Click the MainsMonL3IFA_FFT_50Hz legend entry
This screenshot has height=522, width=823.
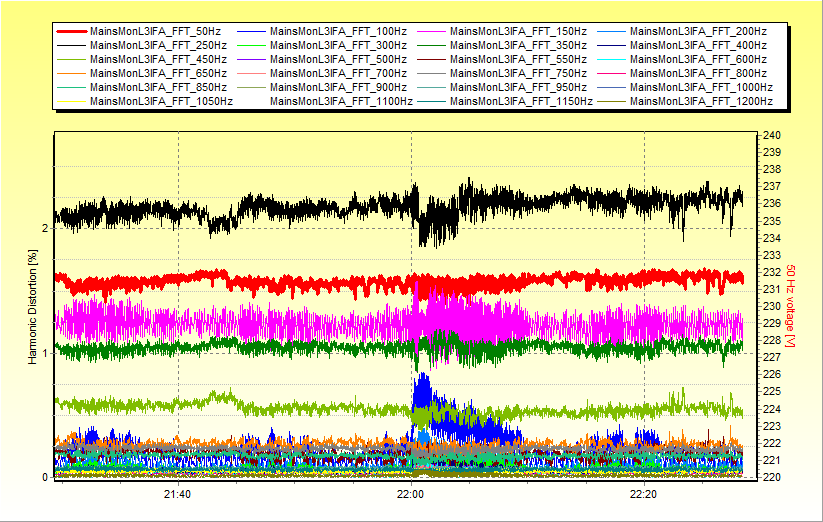click(148, 32)
